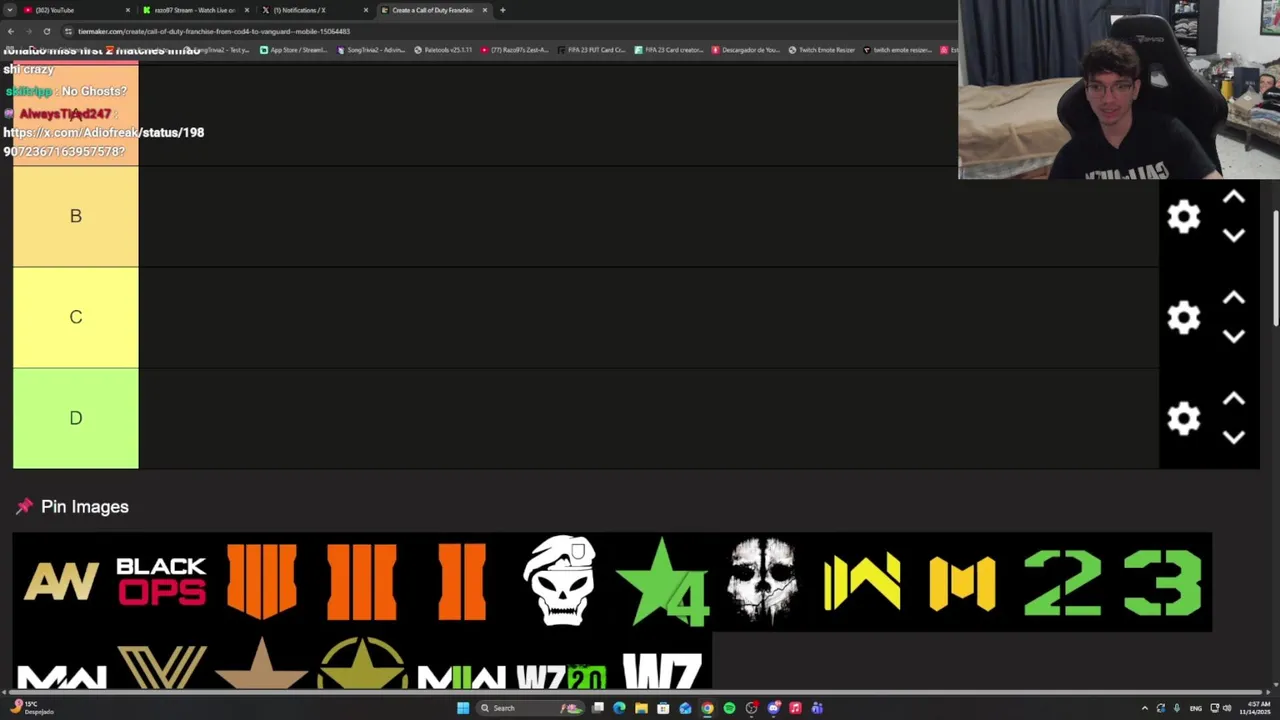1280x720 pixels.
Task: Select the Black Ops text logo image
Action: point(162,582)
